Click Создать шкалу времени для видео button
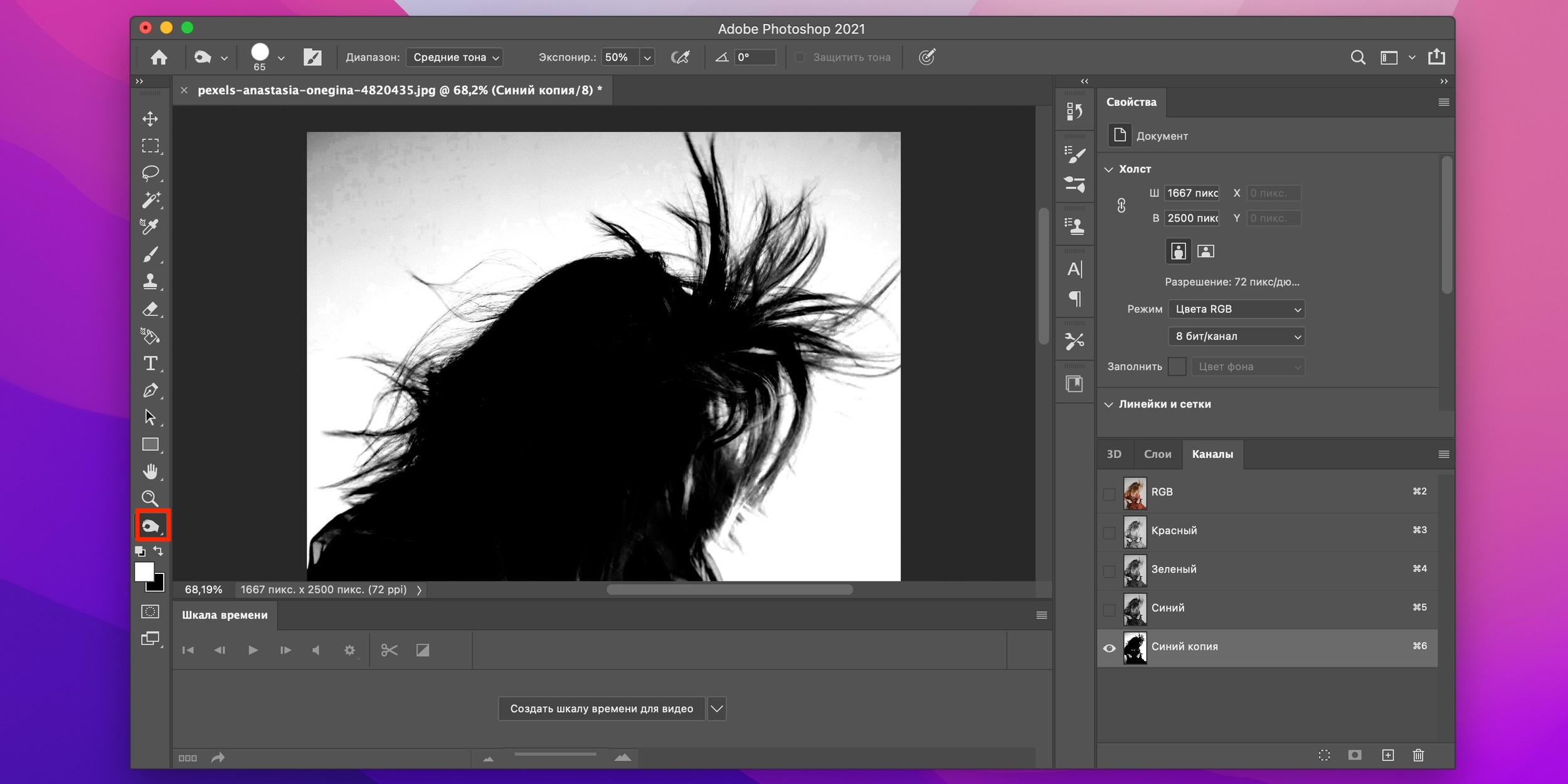This screenshot has width=1568, height=784. pos(601,709)
